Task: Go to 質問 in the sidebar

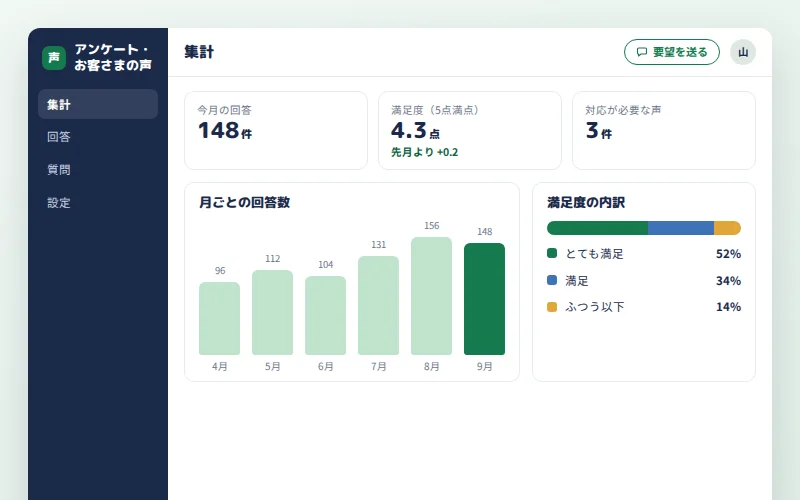Action: pos(98,169)
